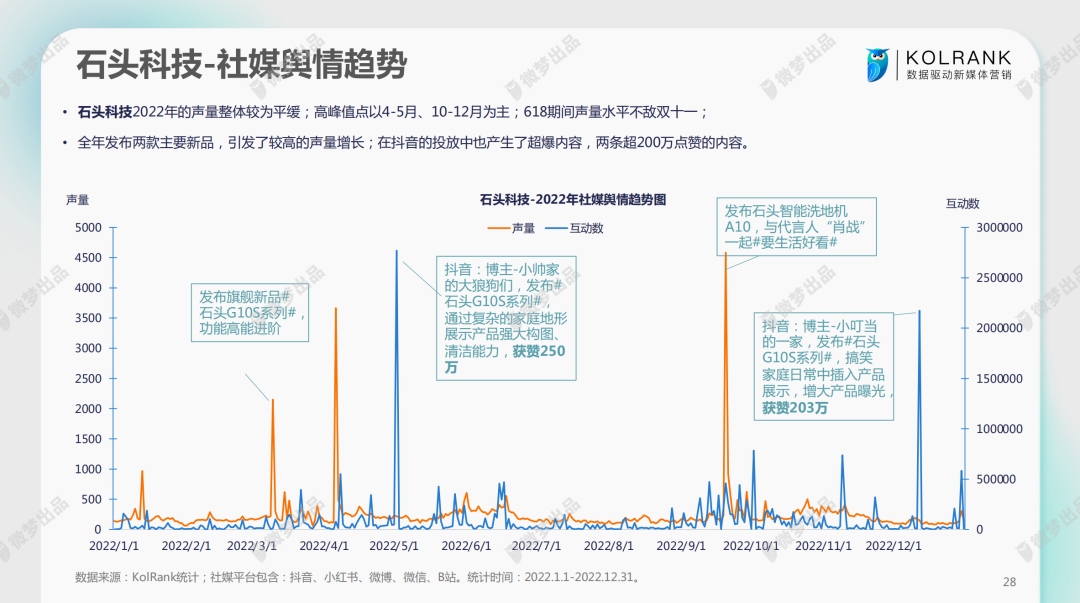Click the right axis value 1000000
Viewport: 1080px width, 603px height.
pos(999,429)
